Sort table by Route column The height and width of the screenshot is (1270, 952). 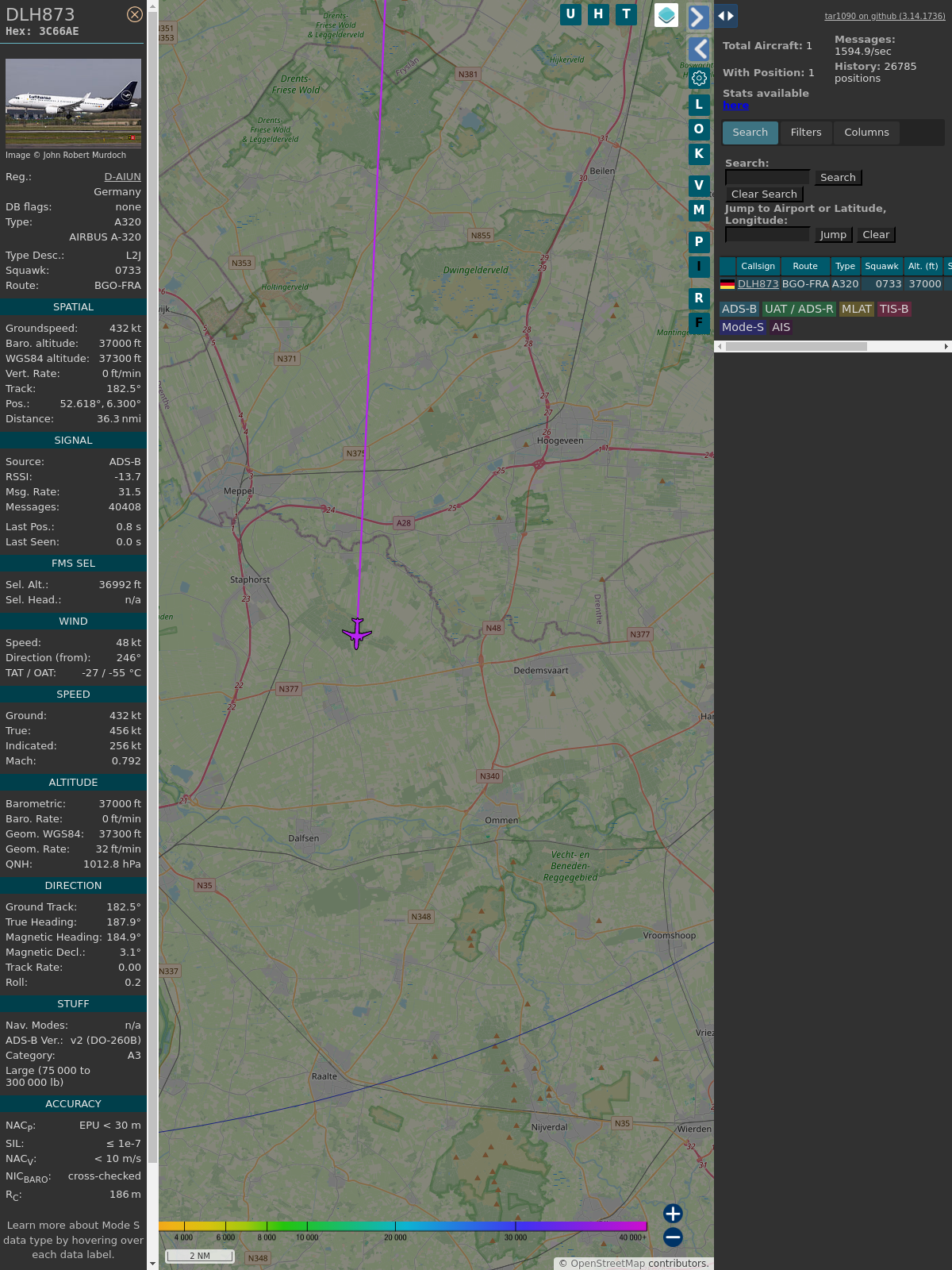(x=805, y=267)
